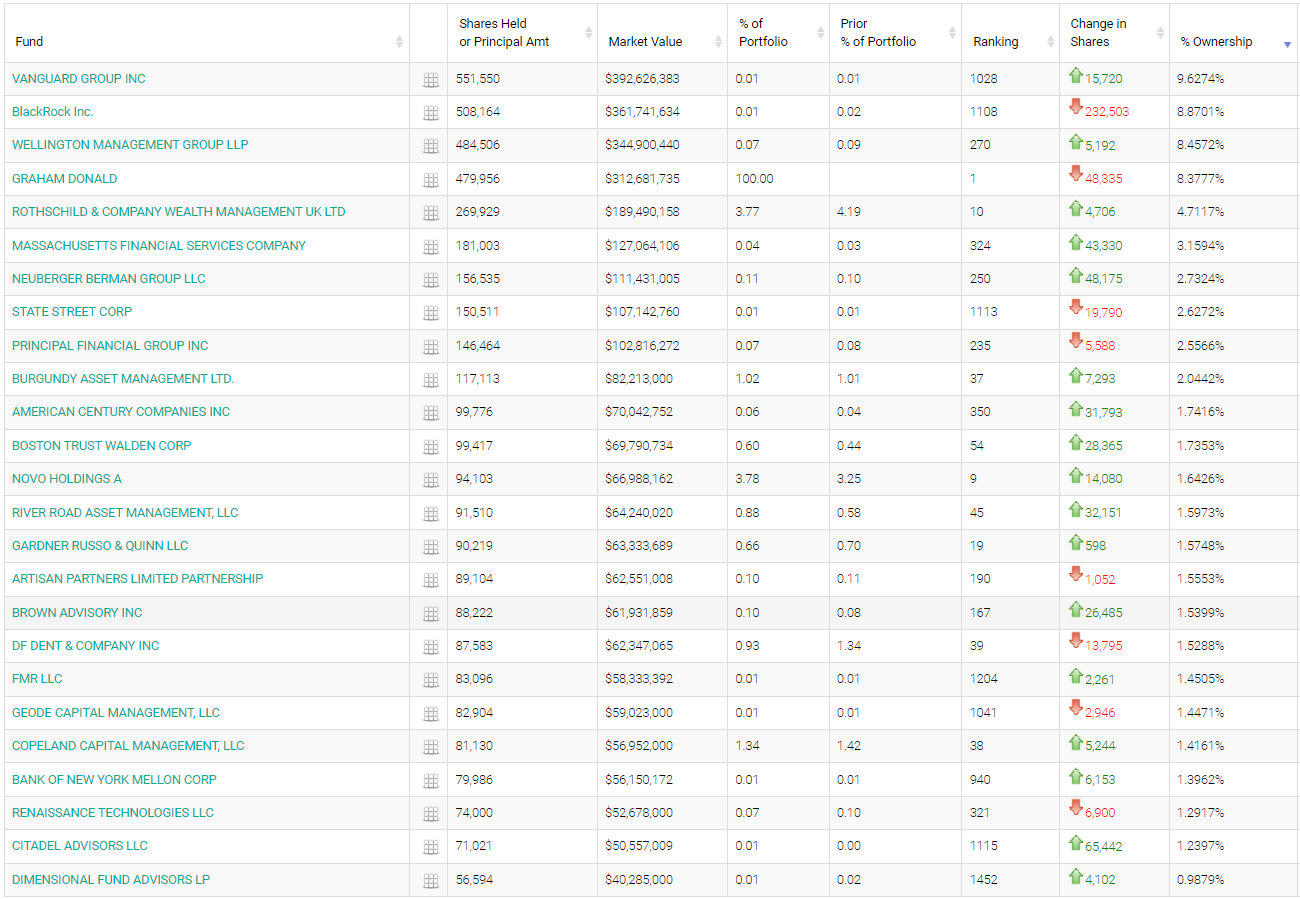1300x899 pixels.
Task: Open grid icon in FMR LLC row
Action: pos(431,680)
